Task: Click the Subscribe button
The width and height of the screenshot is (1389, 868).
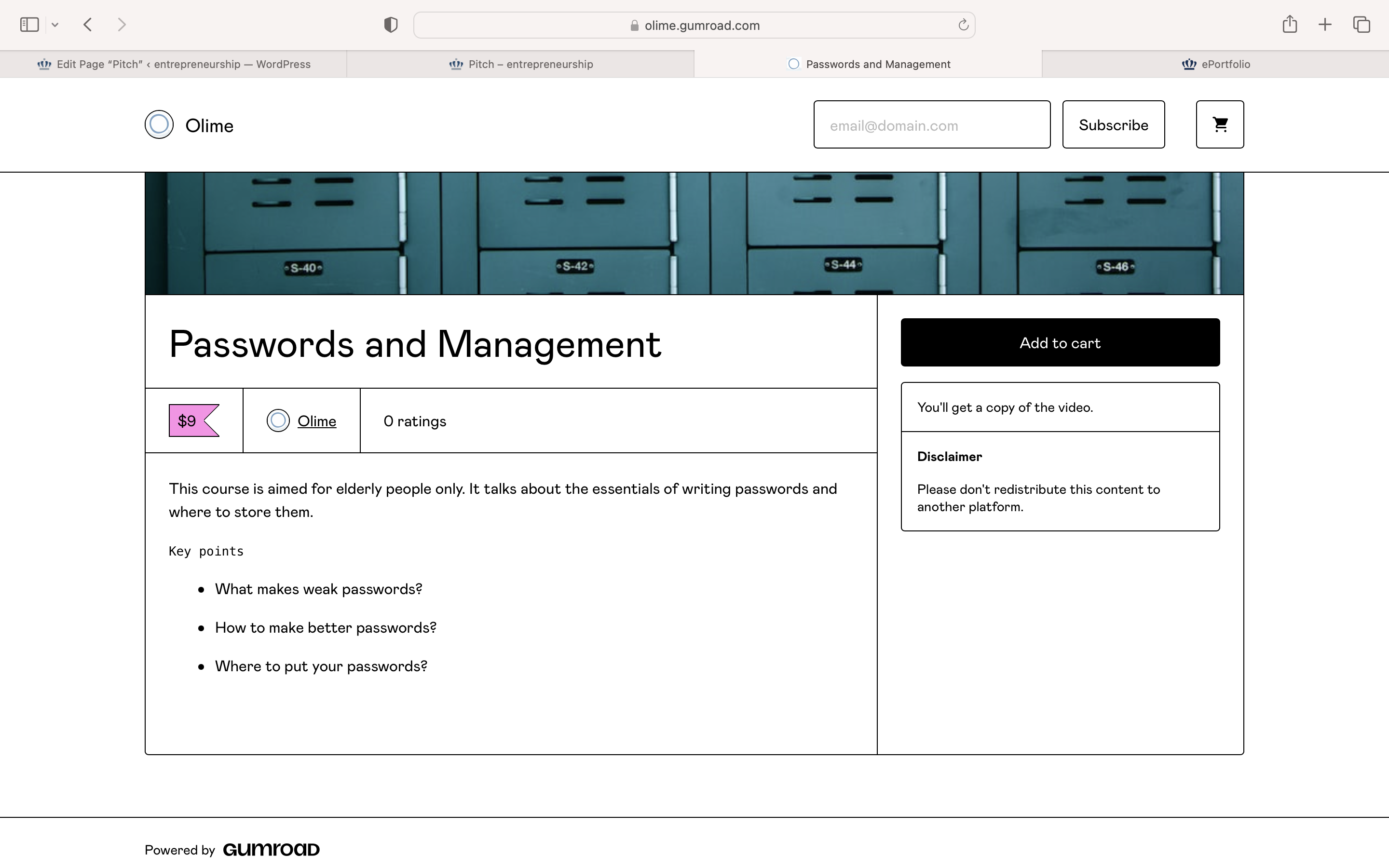Action: click(x=1113, y=124)
